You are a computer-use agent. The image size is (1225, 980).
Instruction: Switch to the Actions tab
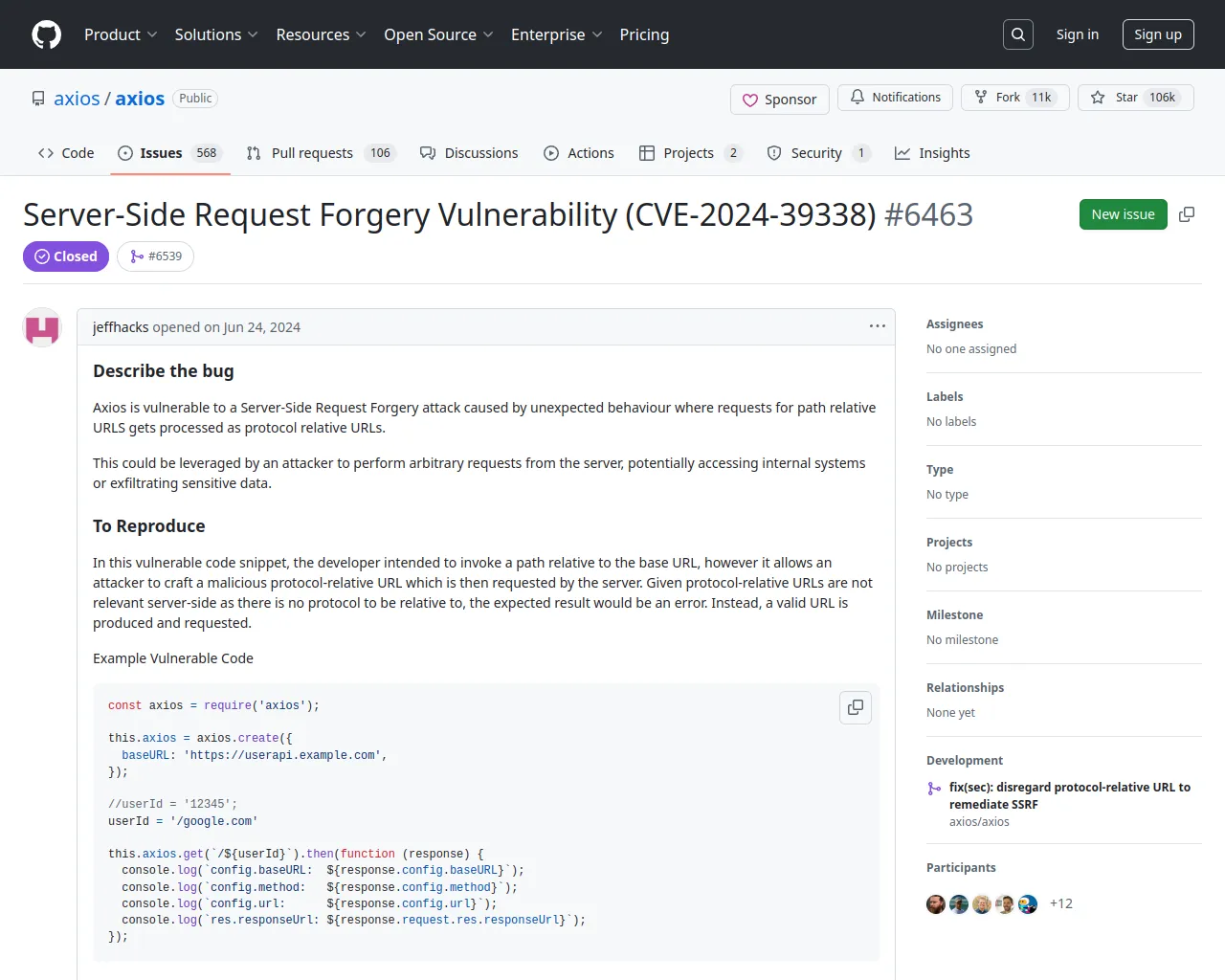coord(579,153)
